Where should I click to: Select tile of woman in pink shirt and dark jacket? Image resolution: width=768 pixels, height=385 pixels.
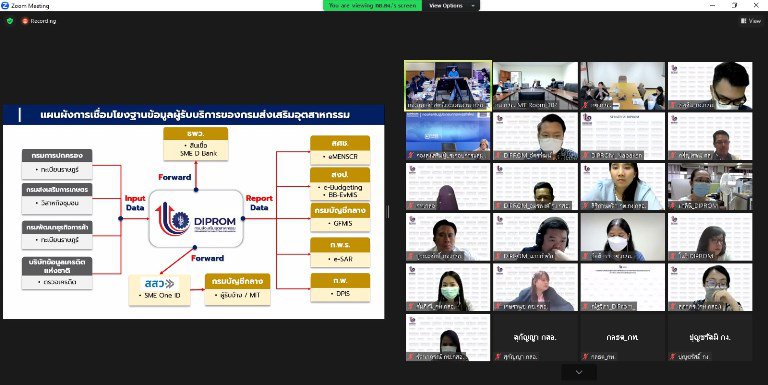pyautogui.click(x=535, y=287)
